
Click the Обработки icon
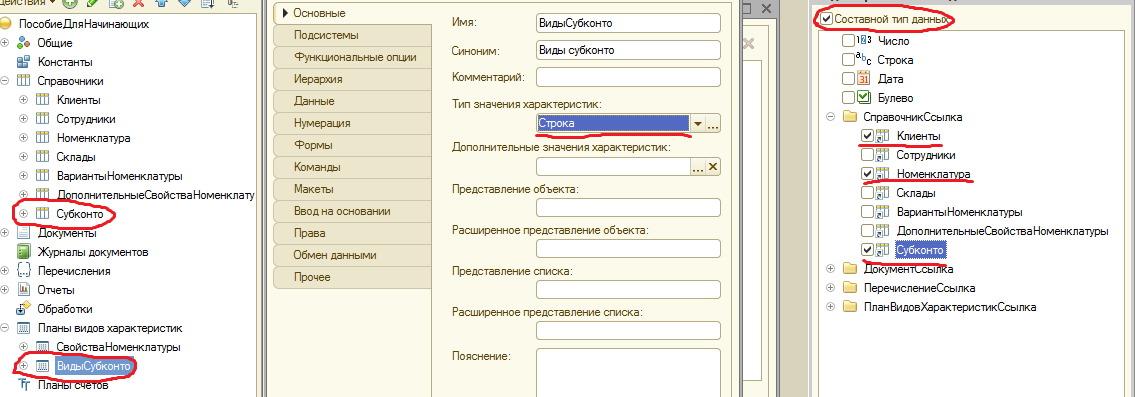[23, 309]
